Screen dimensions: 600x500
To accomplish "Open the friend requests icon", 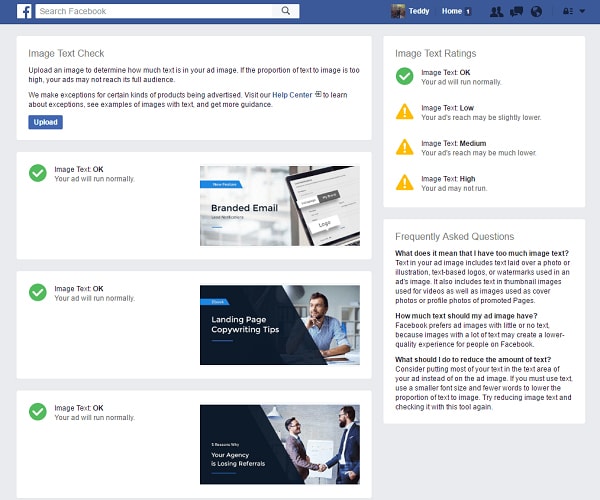I will click(x=496, y=12).
